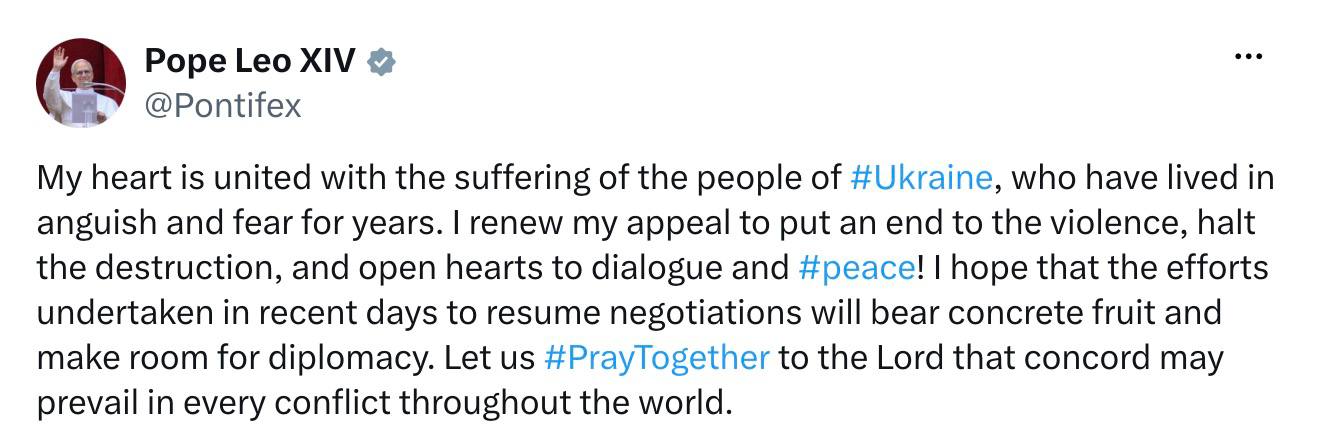This screenshot has height=443, width=1320.
Task: Select the #PrayTogether hashtag
Action: click(657, 358)
